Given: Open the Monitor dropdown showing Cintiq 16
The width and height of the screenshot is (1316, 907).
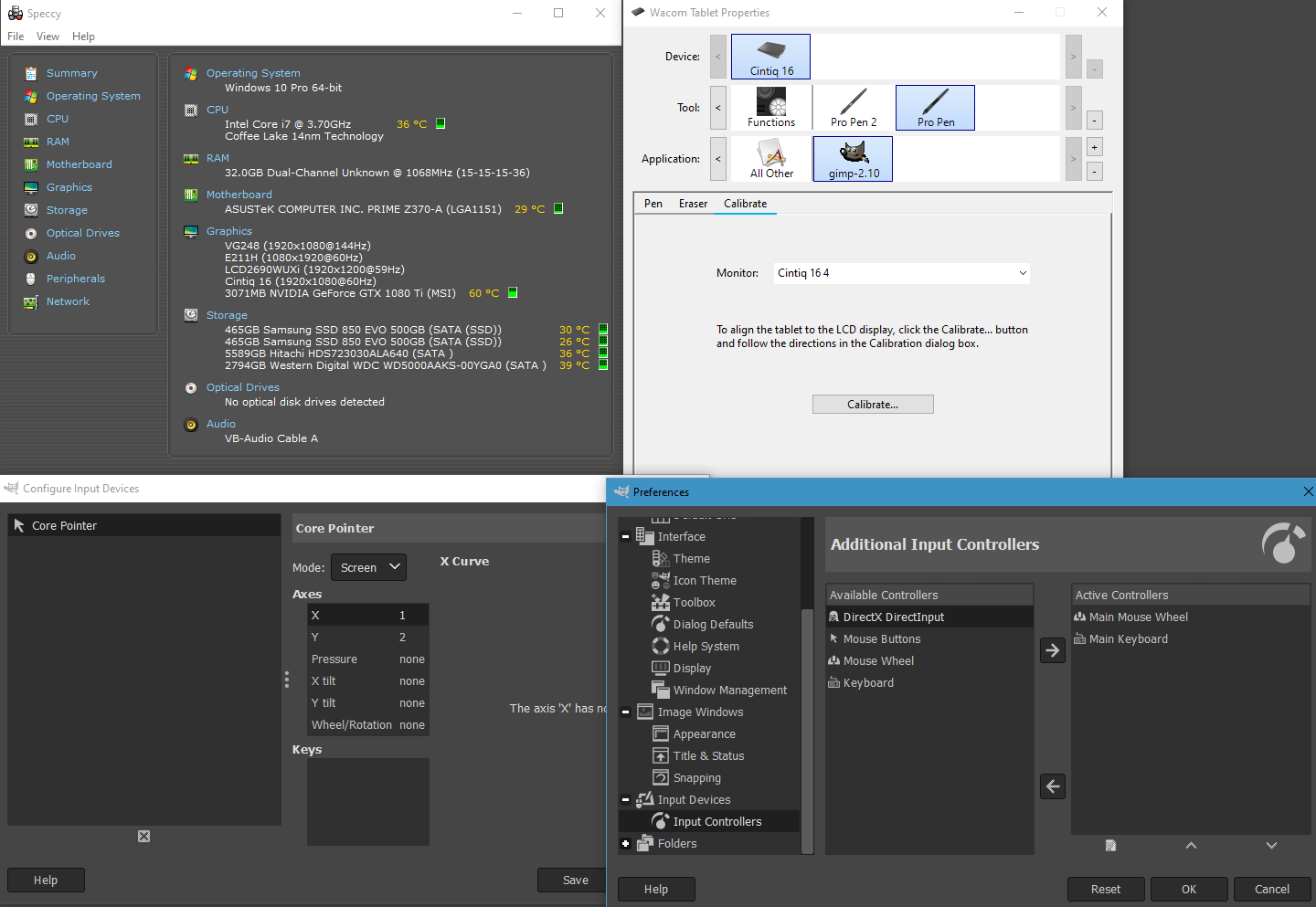Looking at the screenshot, I should (901, 273).
